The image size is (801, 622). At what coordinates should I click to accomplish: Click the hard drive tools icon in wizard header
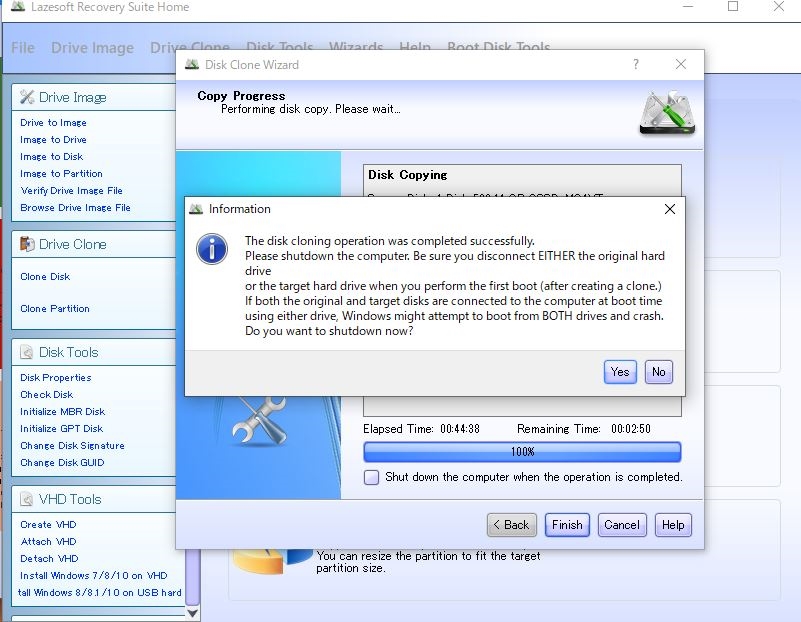667,113
